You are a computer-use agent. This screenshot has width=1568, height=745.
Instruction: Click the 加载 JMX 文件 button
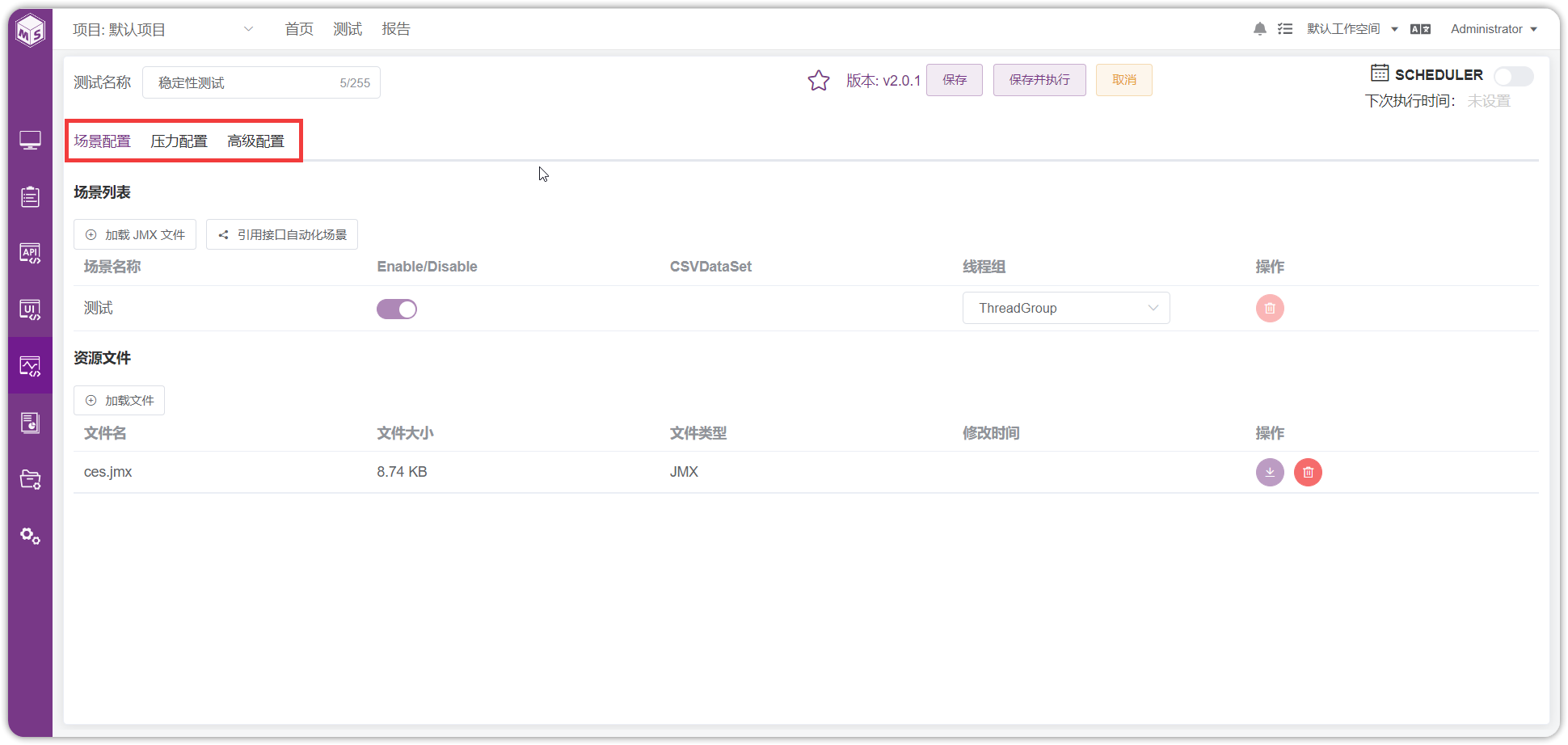(x=135, y=234)
